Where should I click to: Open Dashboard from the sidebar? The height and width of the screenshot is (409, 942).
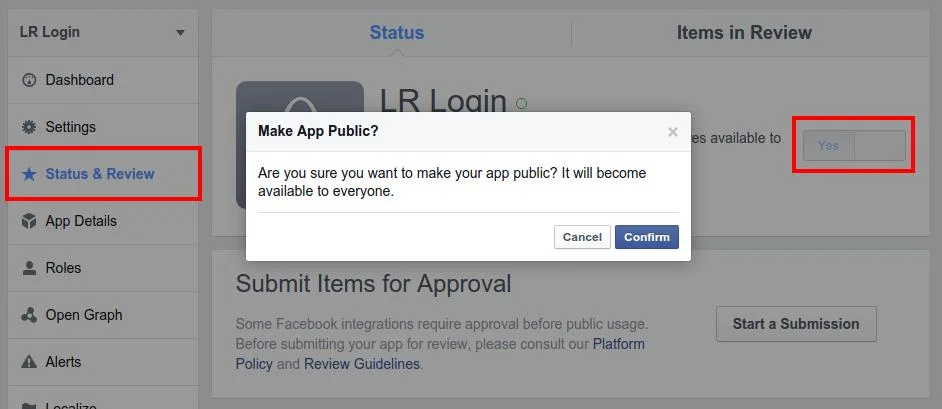click(103, 80)
